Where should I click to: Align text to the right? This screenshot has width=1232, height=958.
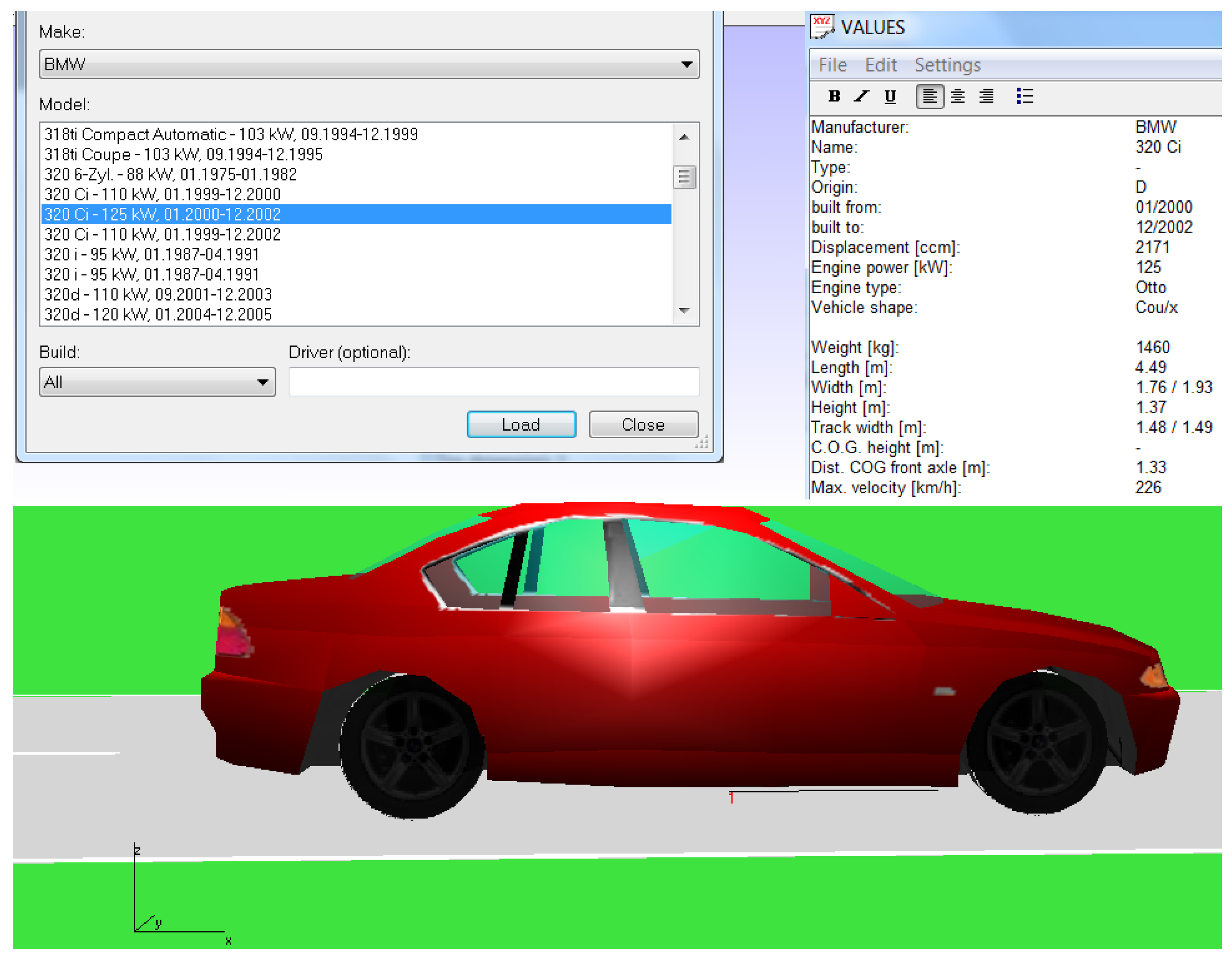coord(986,97)
